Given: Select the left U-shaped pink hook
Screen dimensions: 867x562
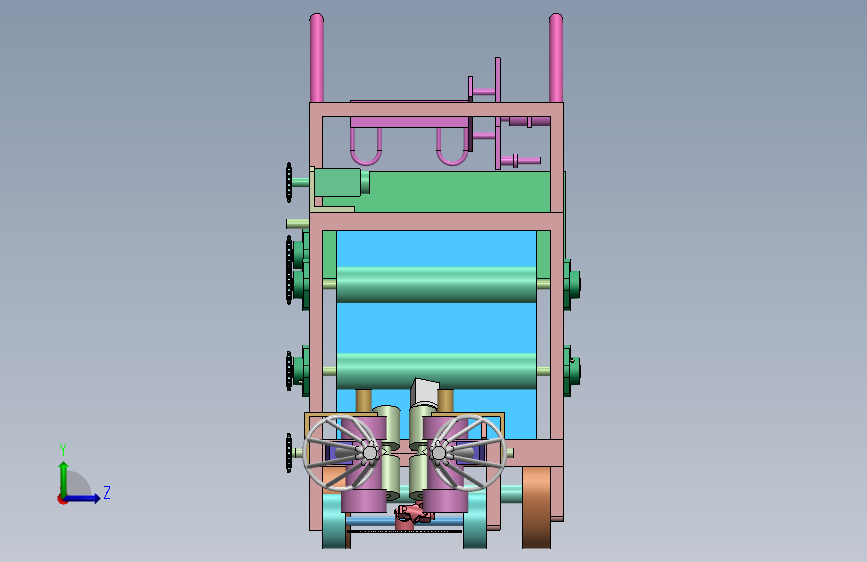Looking at the screenshot, I should coord(365,147).
